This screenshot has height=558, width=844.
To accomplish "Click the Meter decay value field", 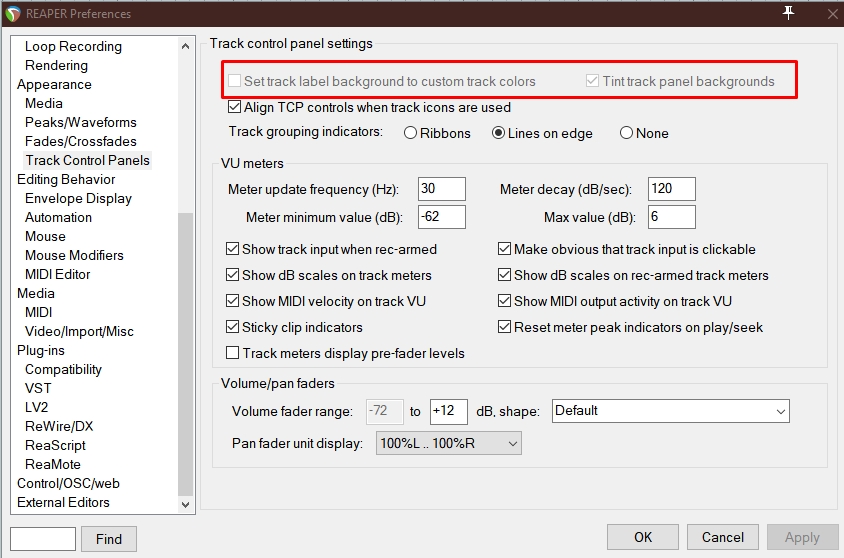I will 672,189.
